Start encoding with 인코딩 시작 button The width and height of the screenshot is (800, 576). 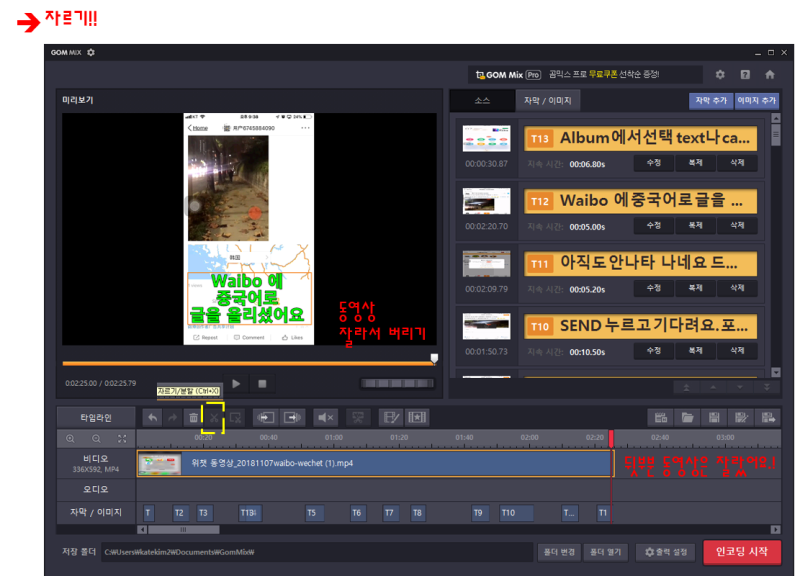pos(742,552)
